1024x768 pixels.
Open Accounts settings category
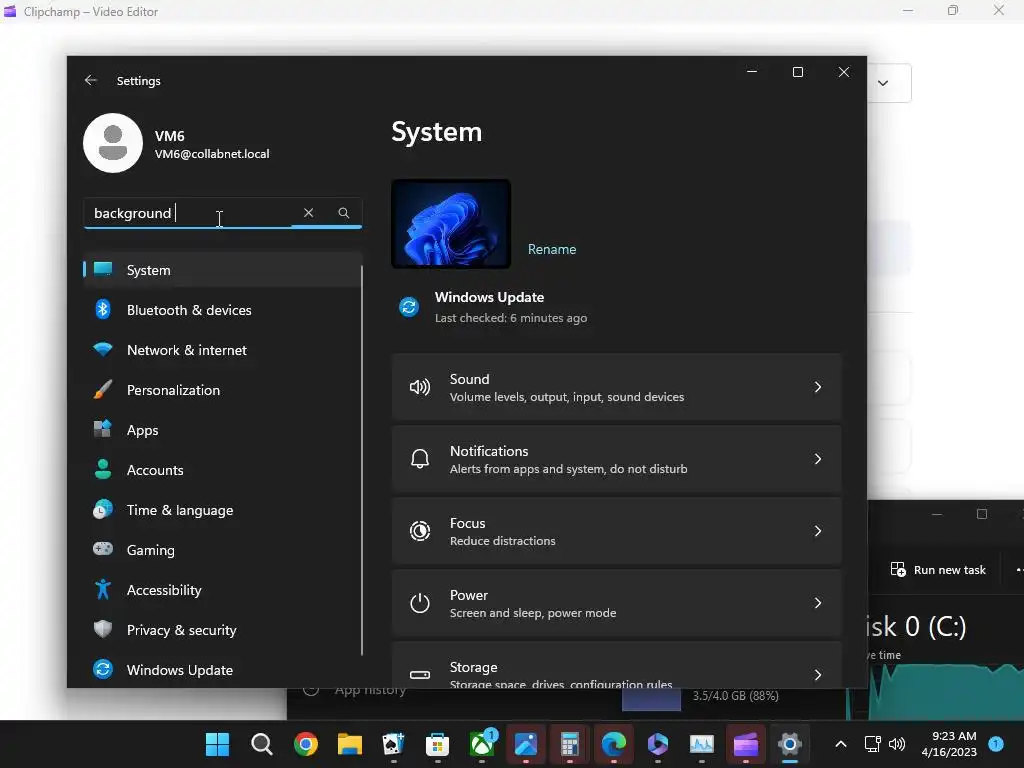click(222, 470)
